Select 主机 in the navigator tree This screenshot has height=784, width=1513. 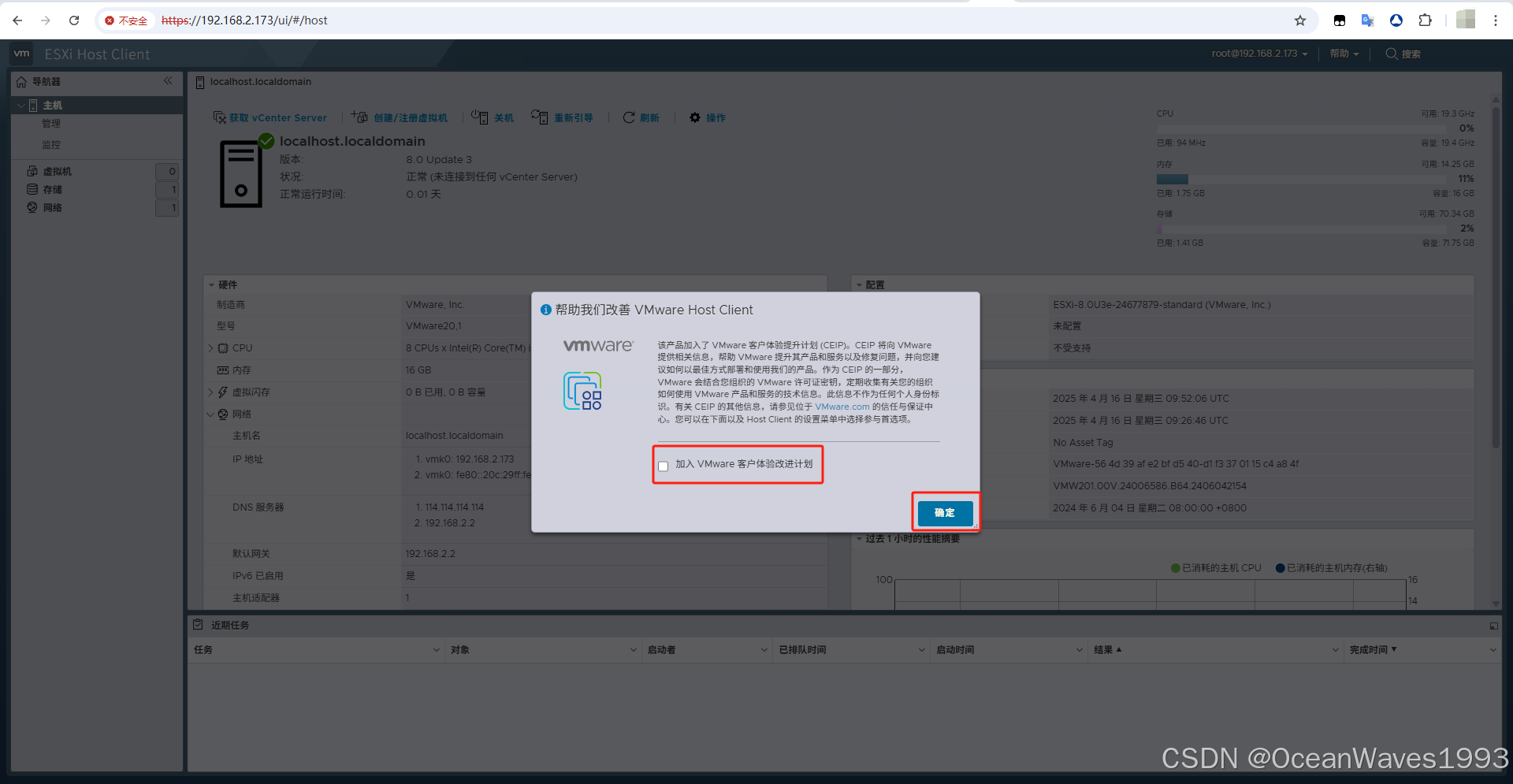(x=52, y=106)
